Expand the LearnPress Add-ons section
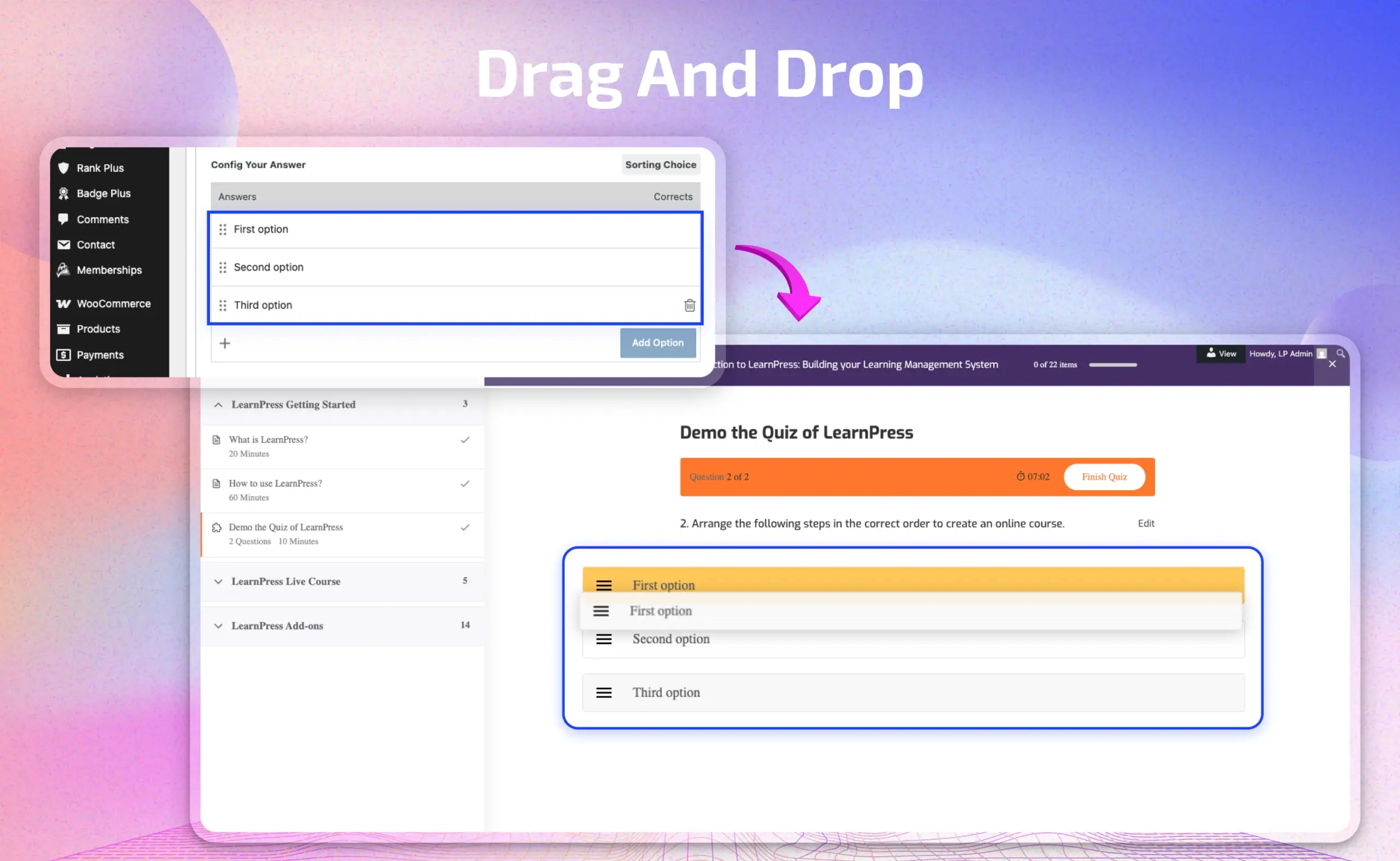Image resolution: width=1400 pixels, height=861 pixels. point(218,626)
